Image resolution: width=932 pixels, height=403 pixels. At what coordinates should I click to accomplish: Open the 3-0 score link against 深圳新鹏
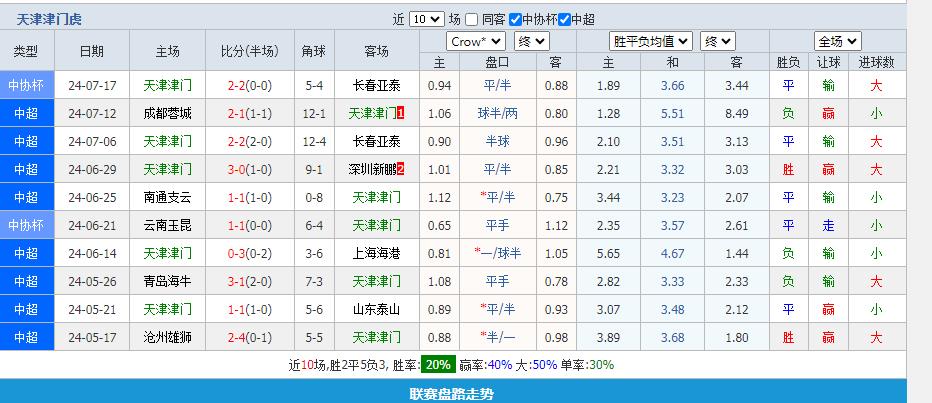pyautogui.click(x=236, y=169)
